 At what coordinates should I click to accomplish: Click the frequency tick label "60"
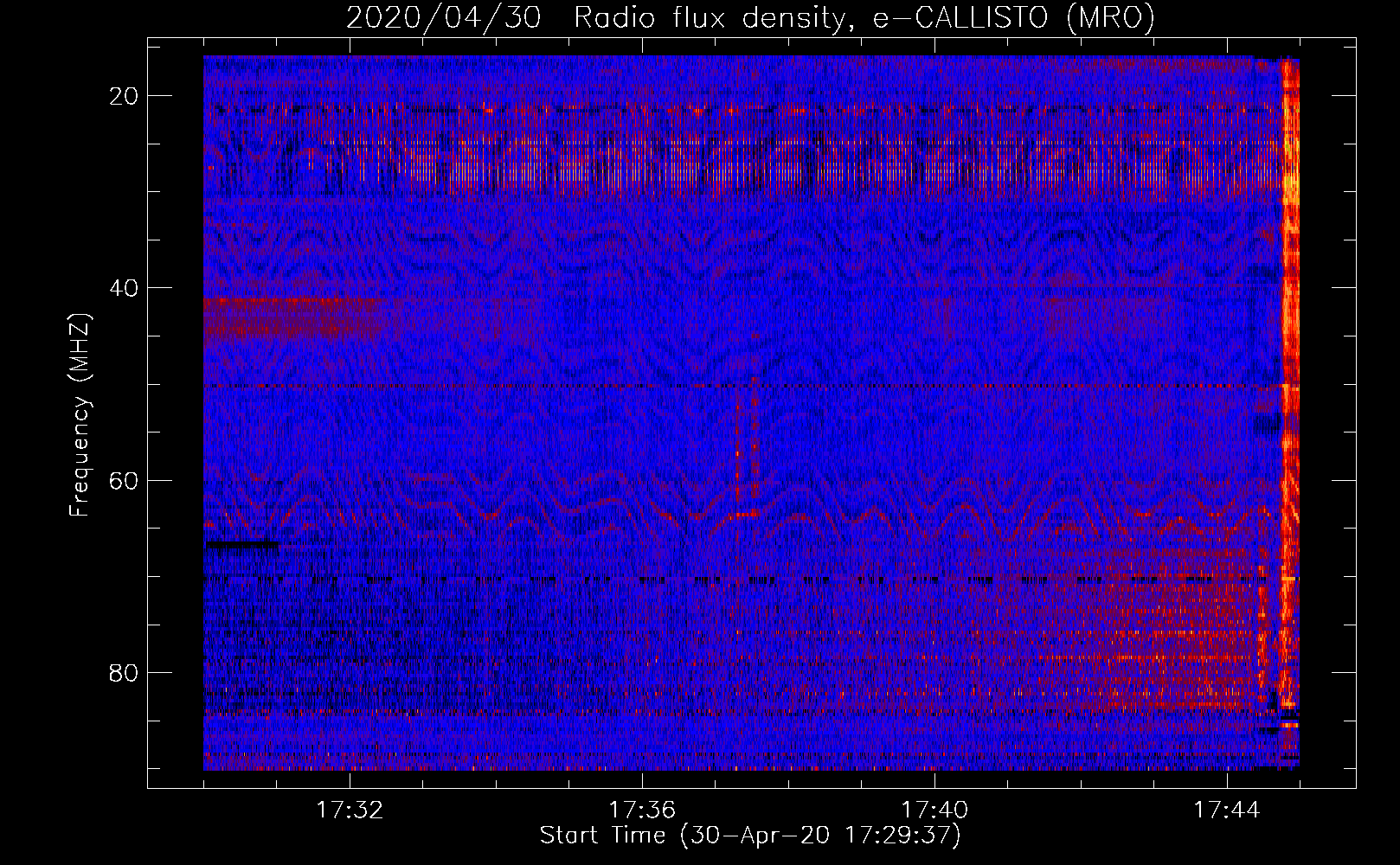click(x=124, y=480)
